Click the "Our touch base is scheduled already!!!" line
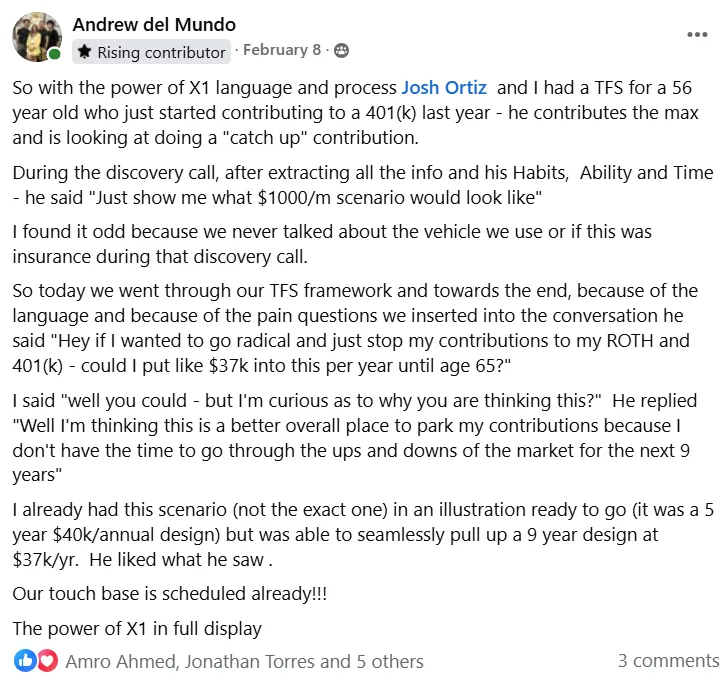Screen dimensions: 723x675 tap(170, 593)
